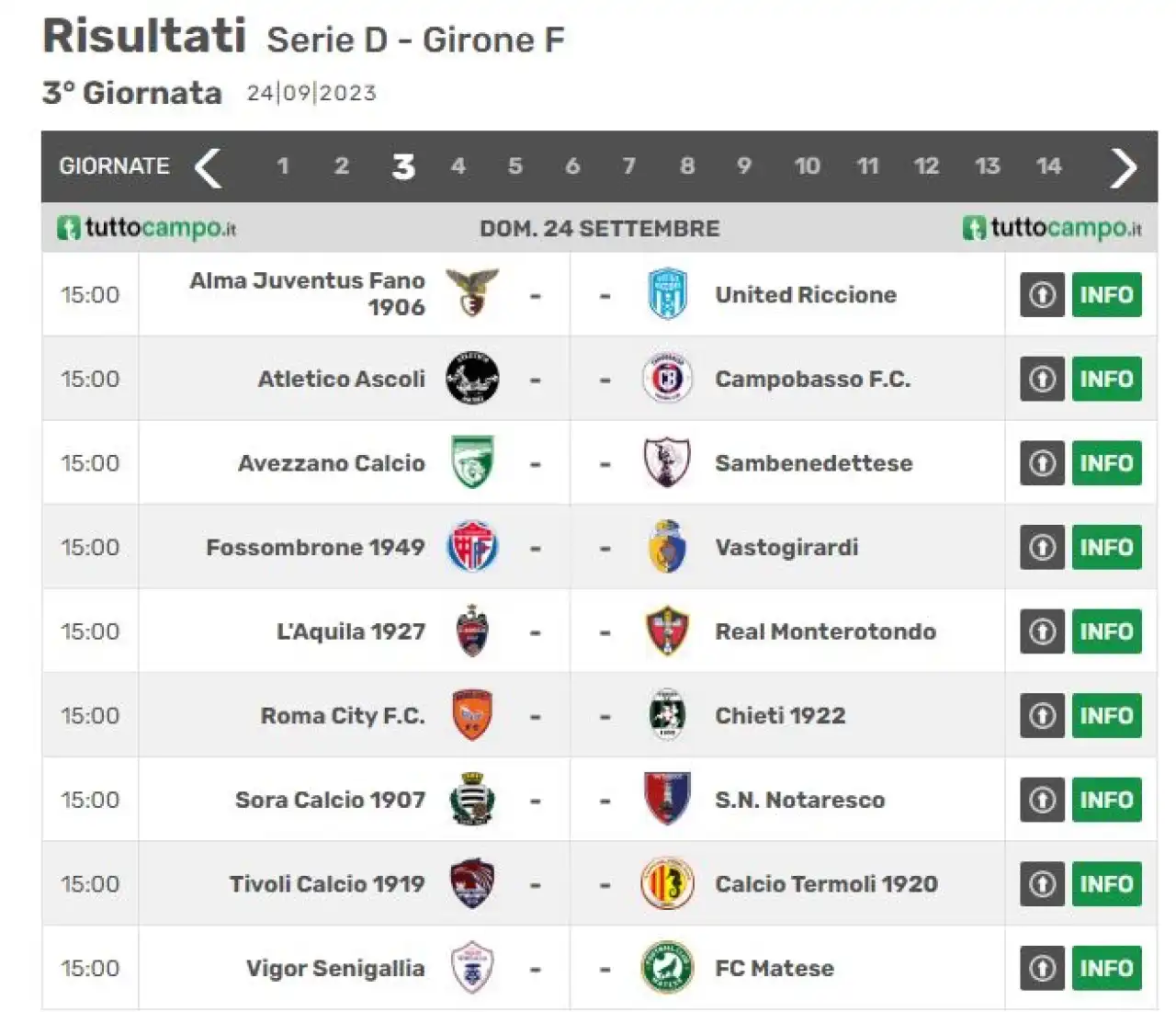Open the L'Aquila 1927 team page

351,631
